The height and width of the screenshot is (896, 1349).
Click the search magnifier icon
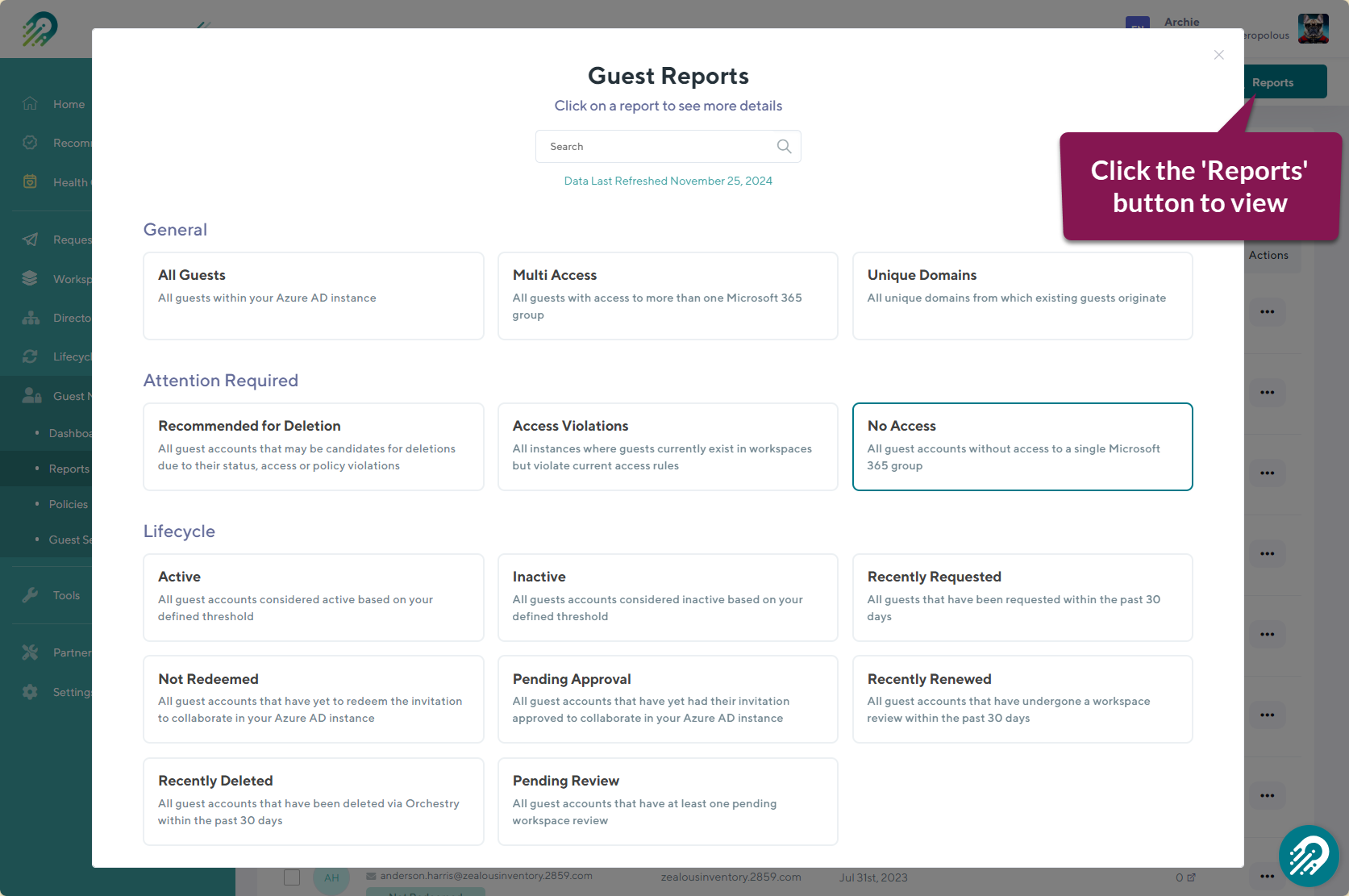coord(784,146)
